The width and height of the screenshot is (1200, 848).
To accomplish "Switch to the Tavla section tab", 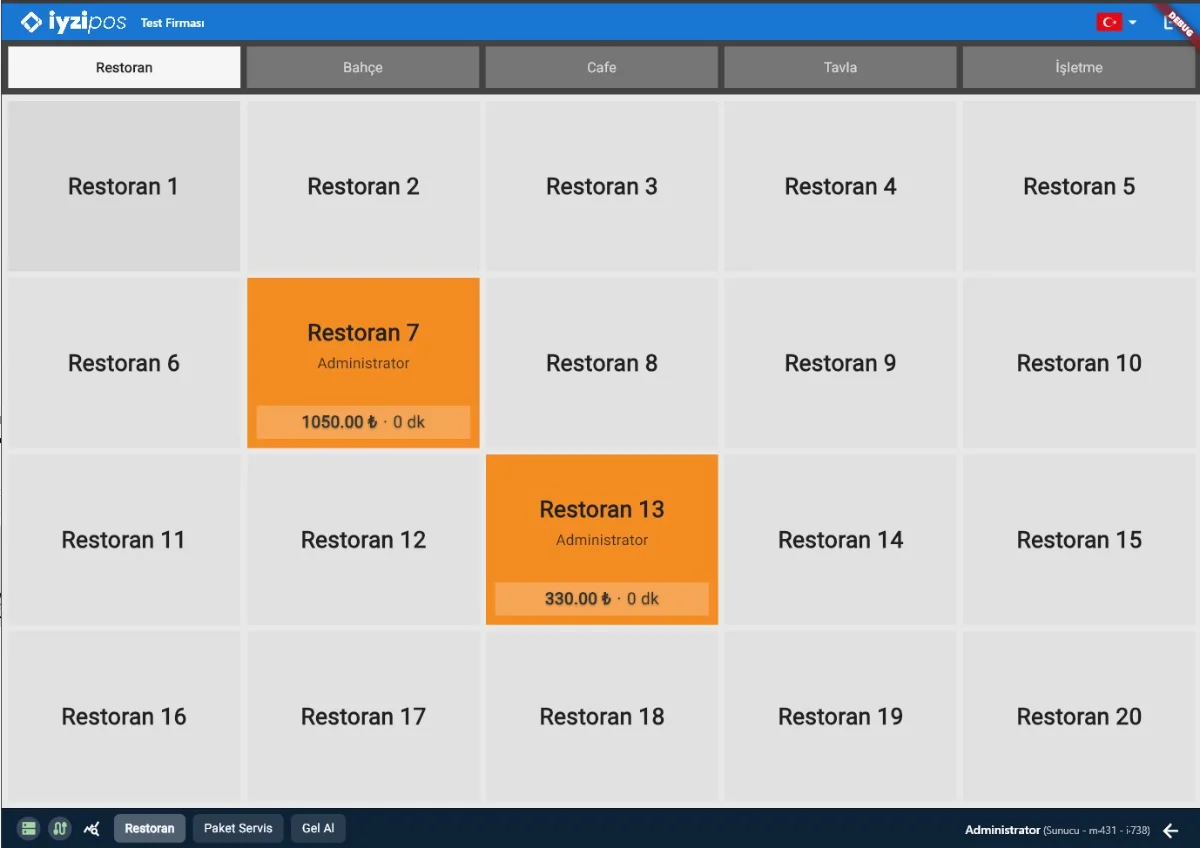I will coord(840,68).
